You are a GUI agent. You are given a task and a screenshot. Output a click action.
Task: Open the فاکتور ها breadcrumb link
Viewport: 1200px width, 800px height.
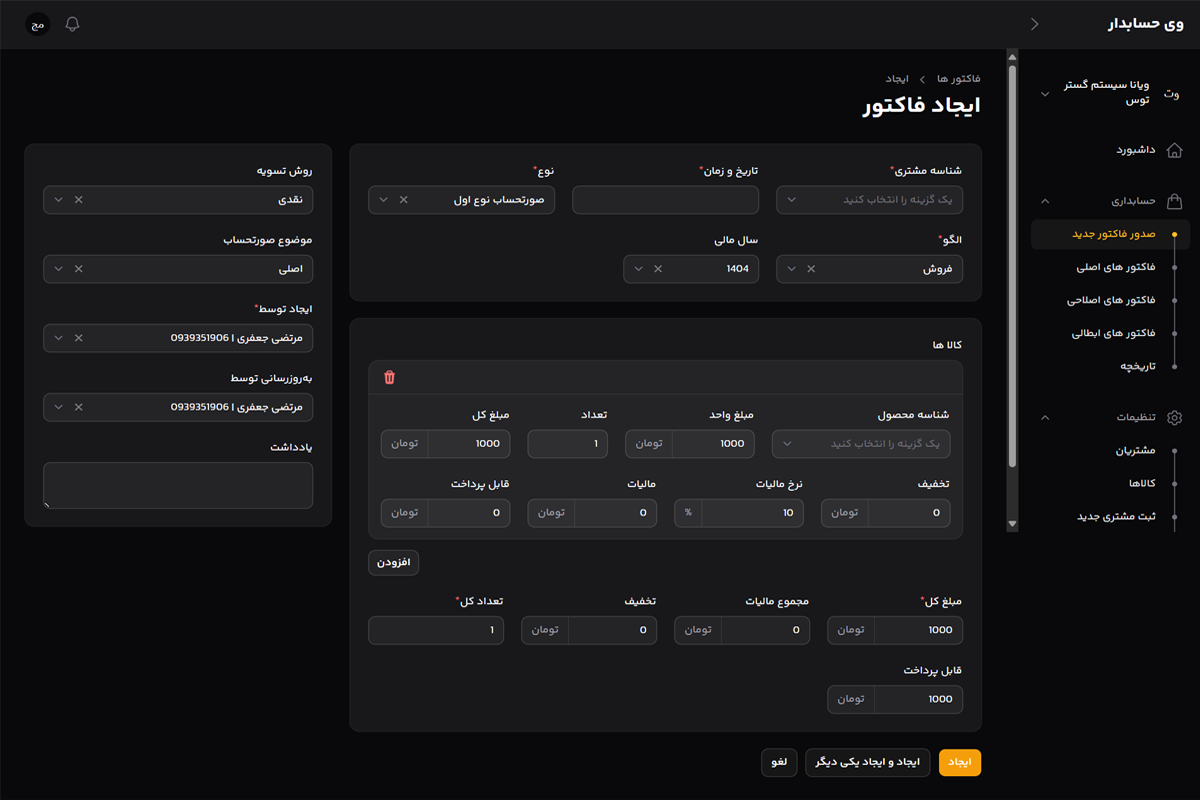point(957,78)
